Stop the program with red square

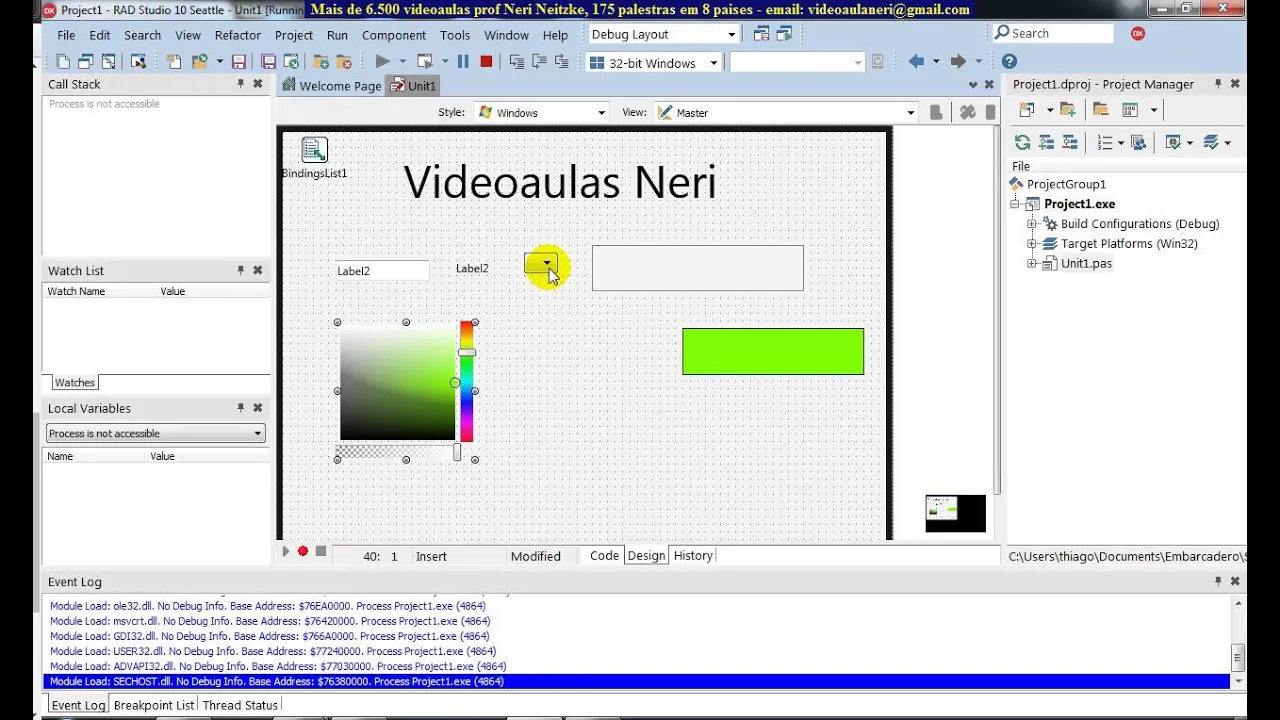click(x=486, y=62)
